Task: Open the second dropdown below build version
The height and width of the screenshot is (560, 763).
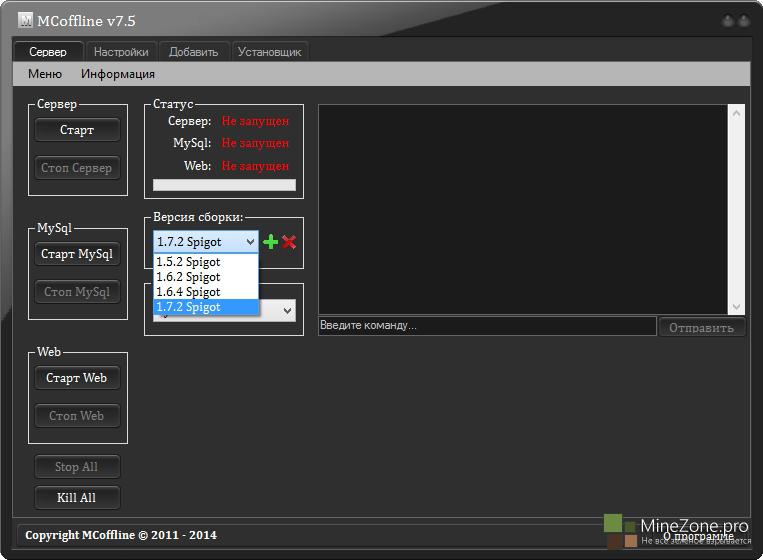Action: coord(287,312)
